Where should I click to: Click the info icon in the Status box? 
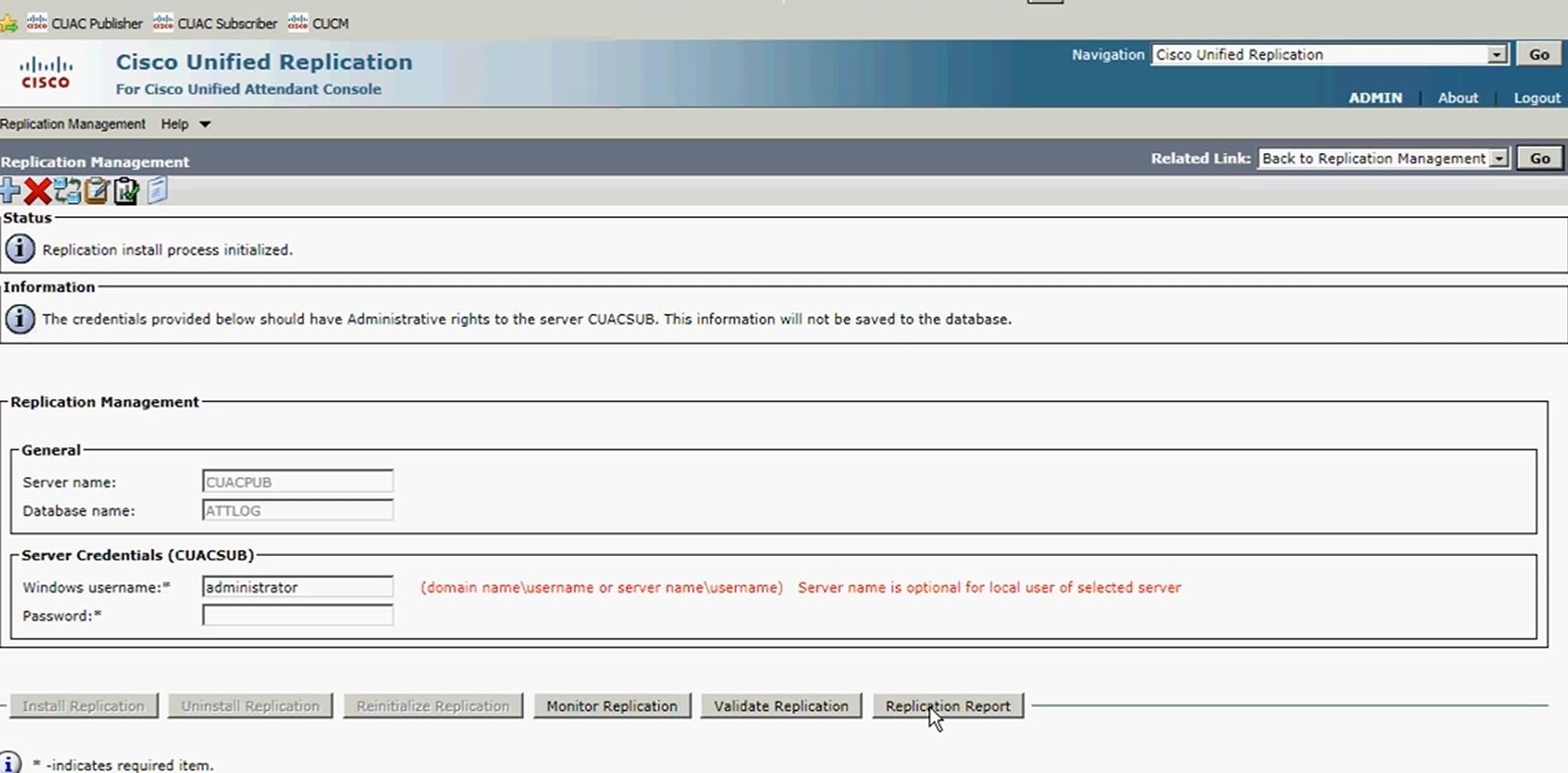pyautogui.click(x=20, y=248)
